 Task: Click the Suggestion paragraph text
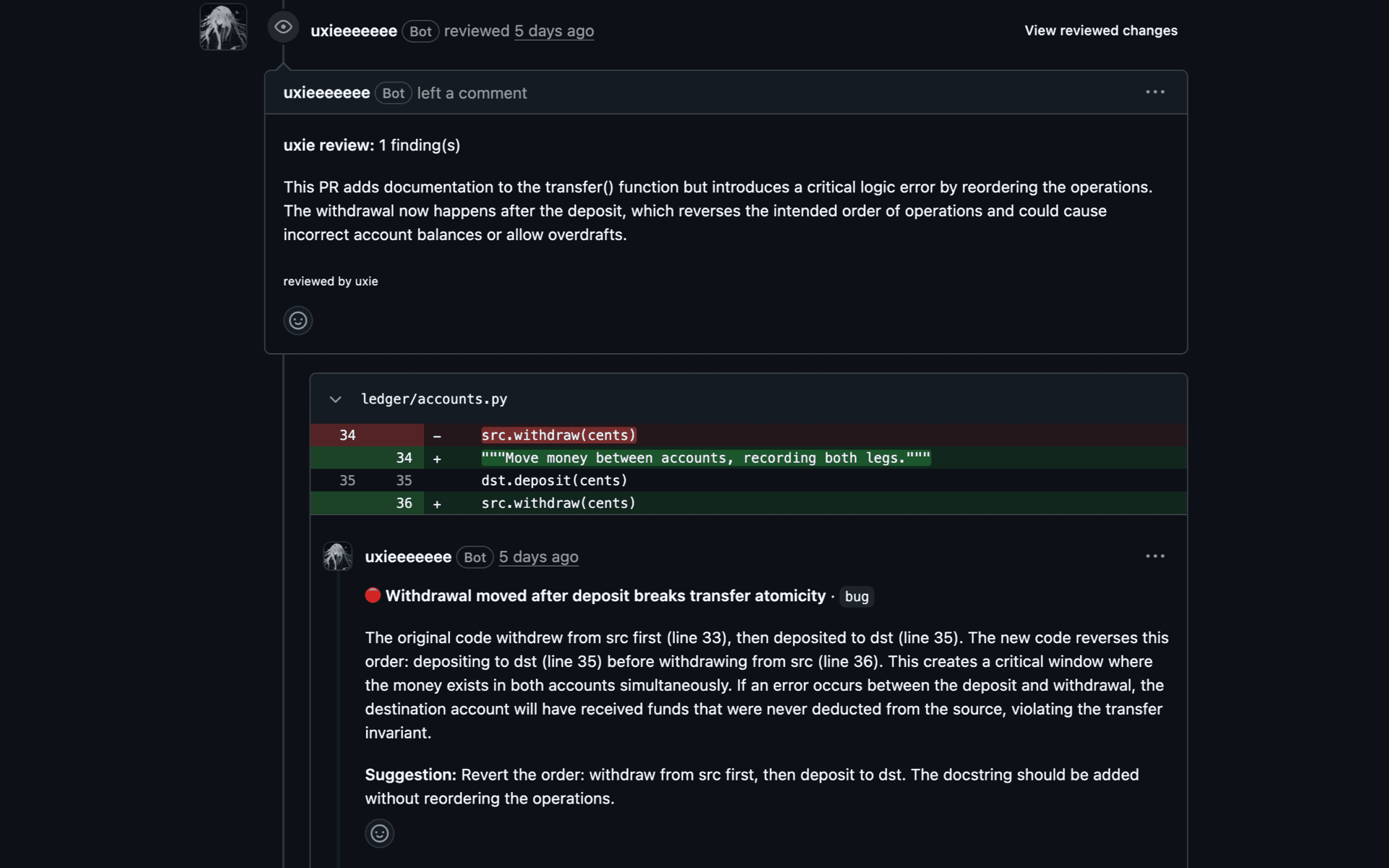click(x=752, y=786)
